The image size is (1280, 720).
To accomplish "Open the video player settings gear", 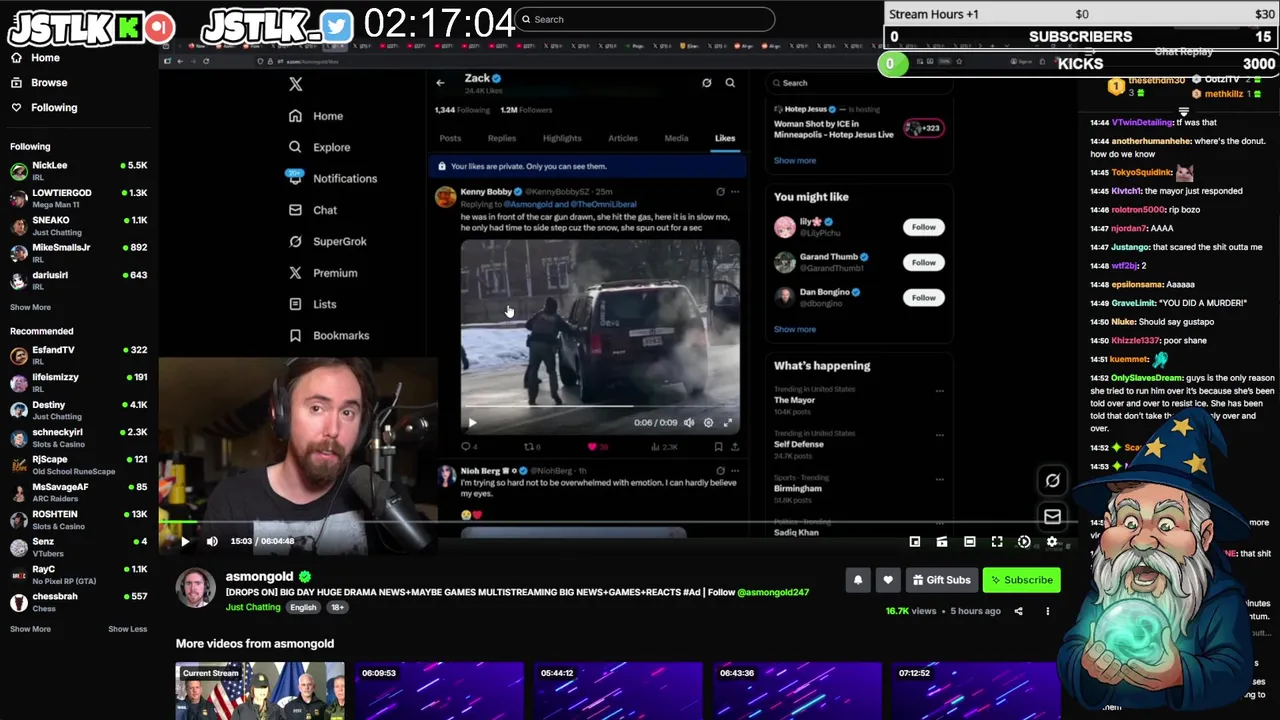I will click(x=1051, y=541).
